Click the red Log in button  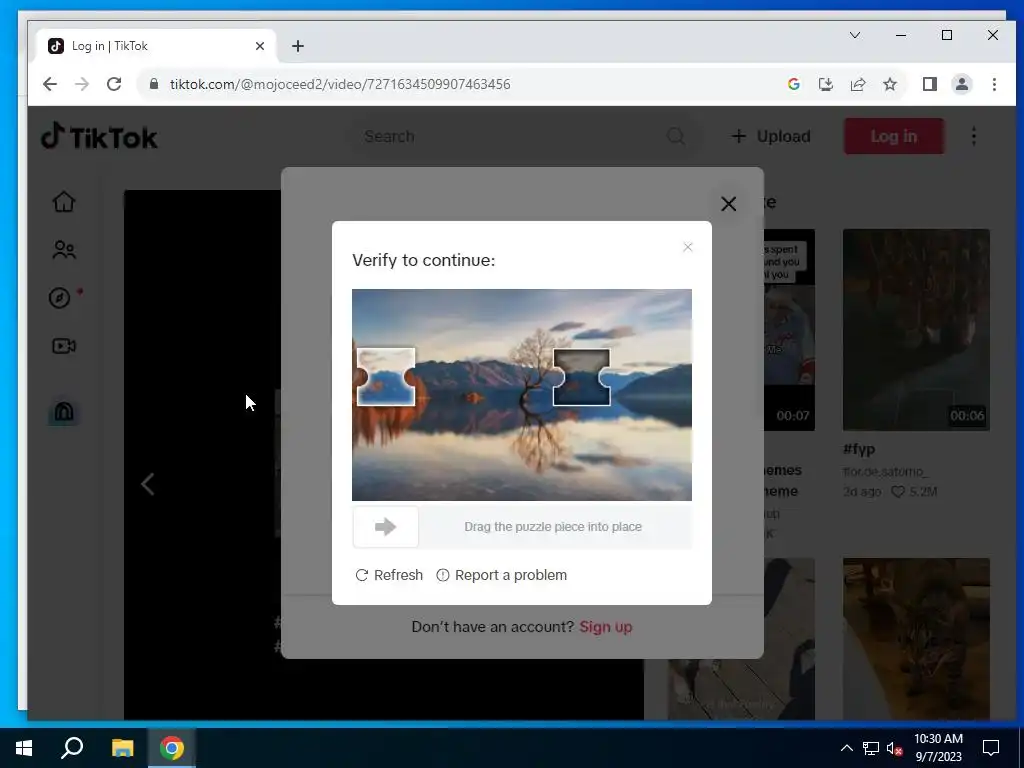point(893,136)
